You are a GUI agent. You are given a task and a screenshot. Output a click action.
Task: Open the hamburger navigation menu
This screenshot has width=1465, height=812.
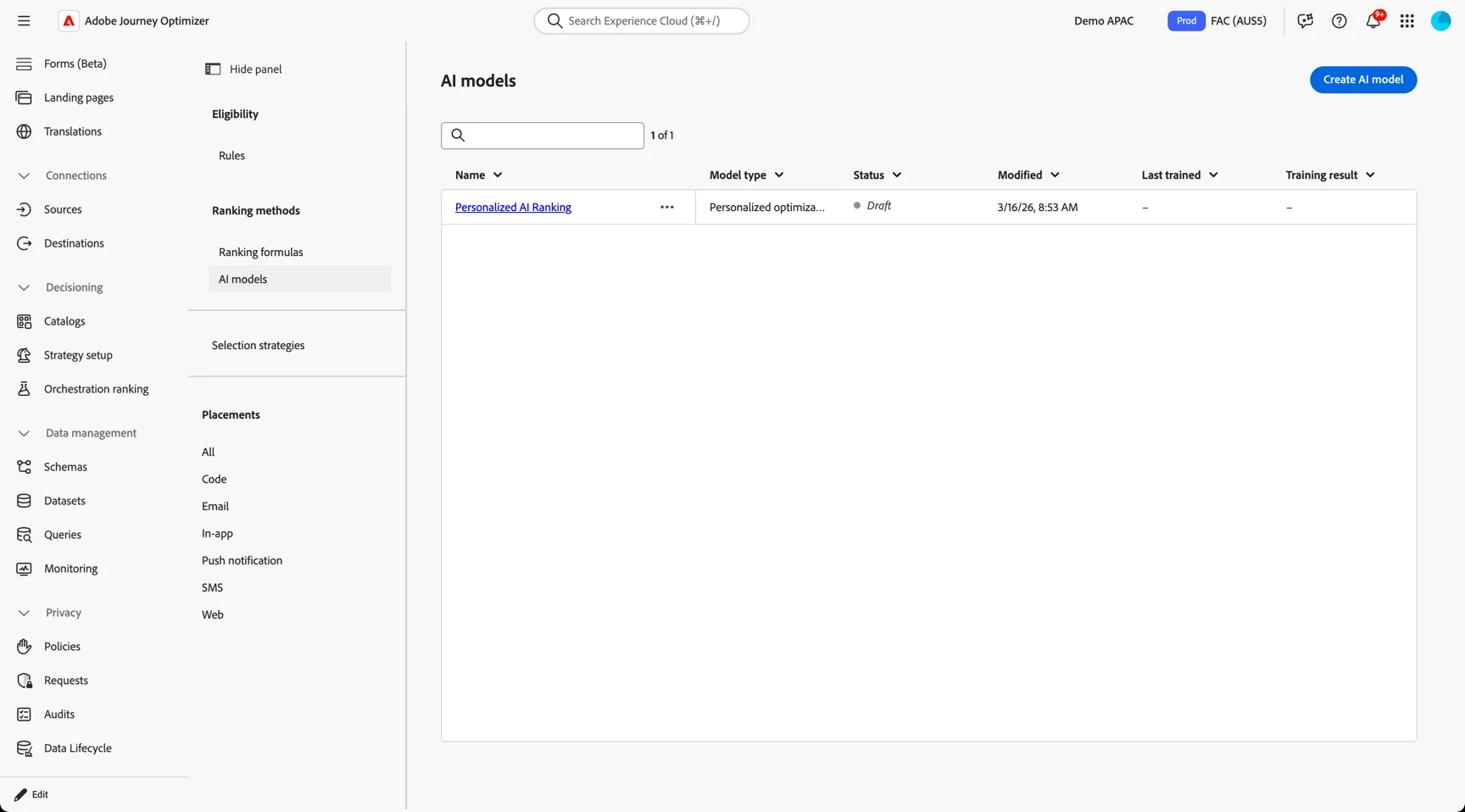[x=24, y=21]
